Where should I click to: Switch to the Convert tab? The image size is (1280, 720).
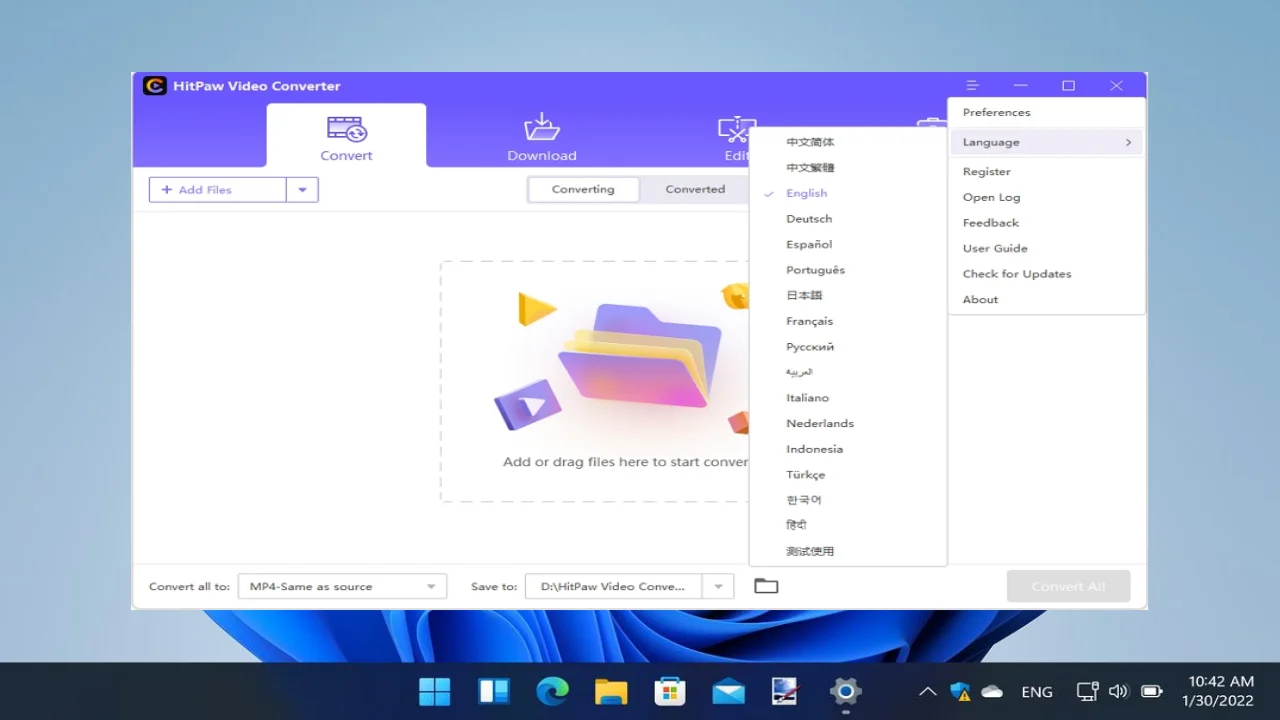tap(346, 137)
